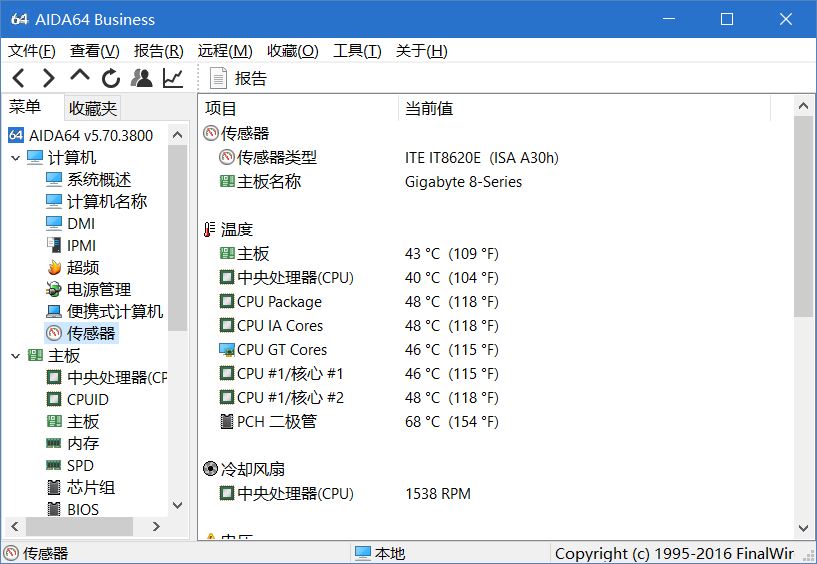Click the report pane vertical scrollbar thumb
The height and width of the screenshot is (564, 817).
(x=803, y=216)
